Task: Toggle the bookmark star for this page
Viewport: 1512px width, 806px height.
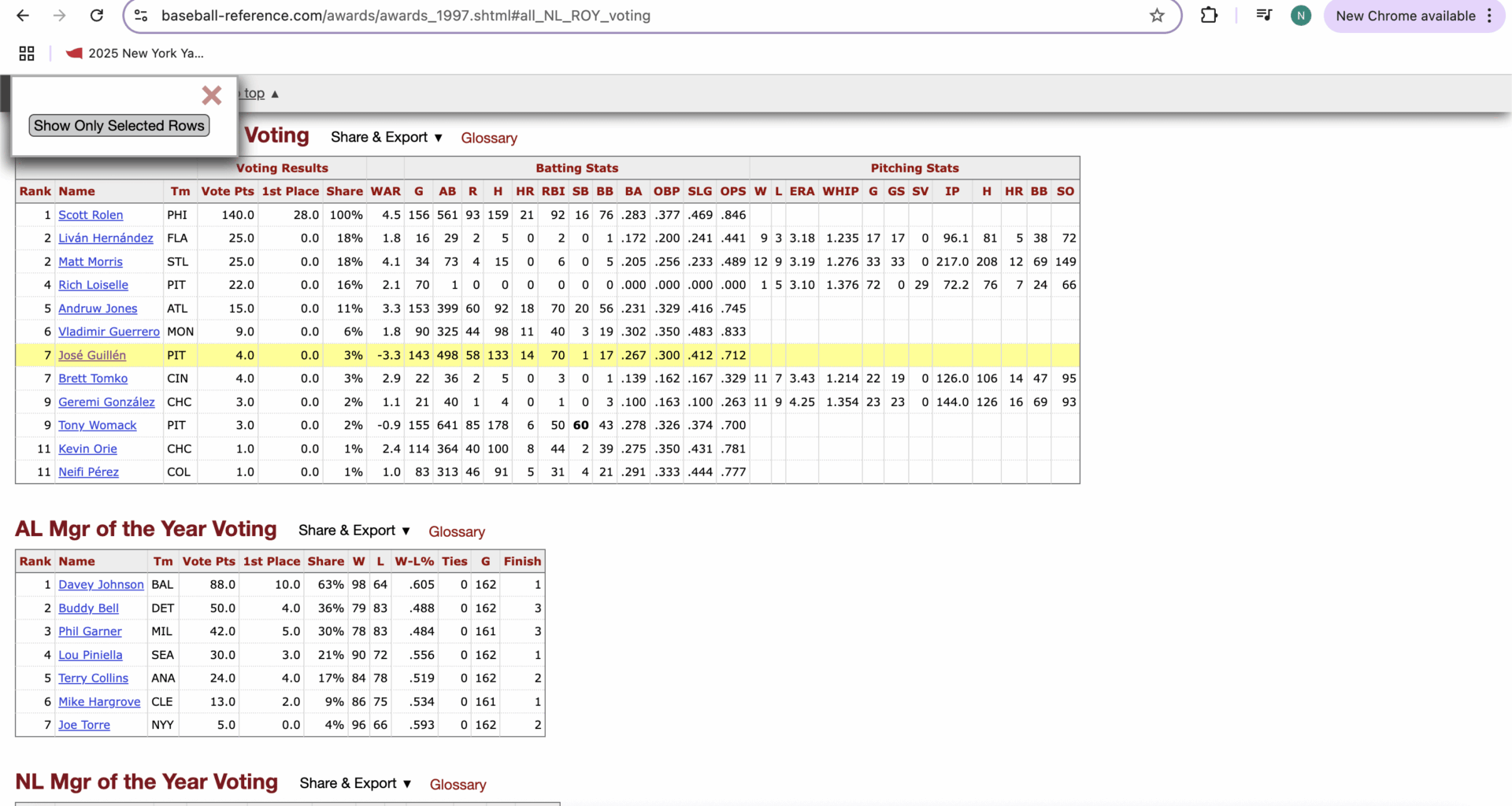Action: tap(1156, 15)
